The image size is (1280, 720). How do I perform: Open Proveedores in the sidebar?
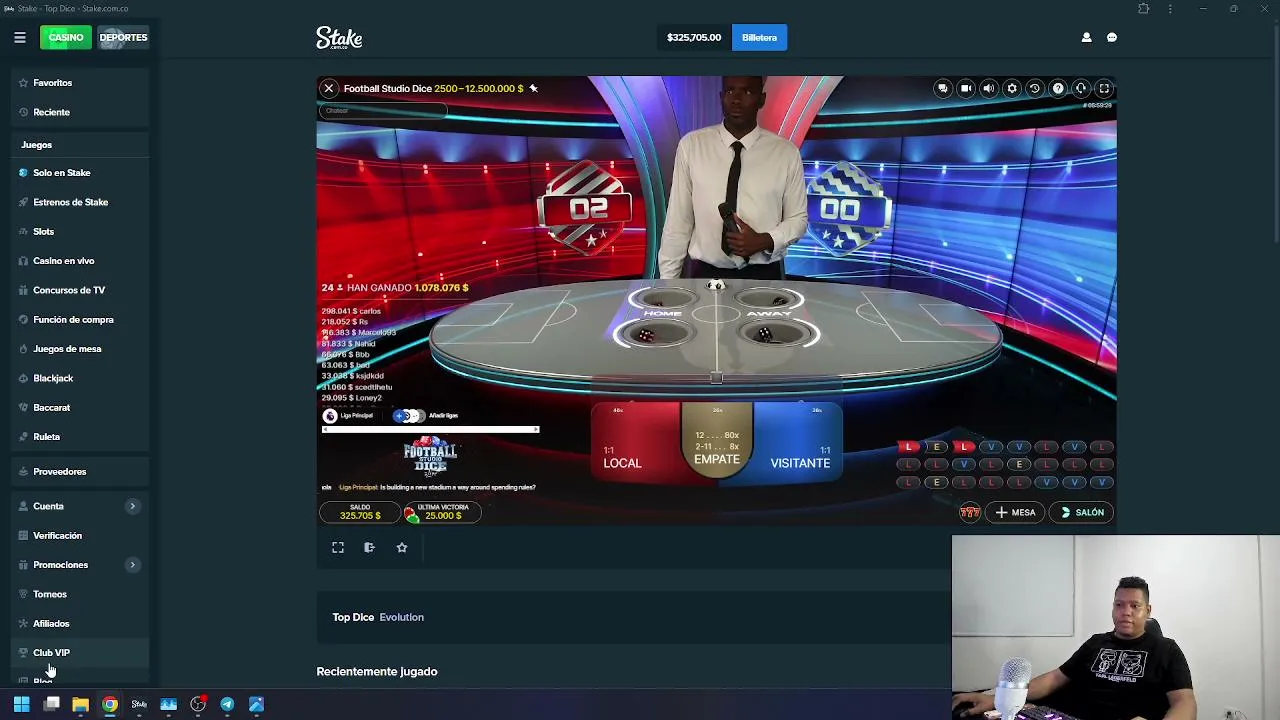click(x=81, y=472)
